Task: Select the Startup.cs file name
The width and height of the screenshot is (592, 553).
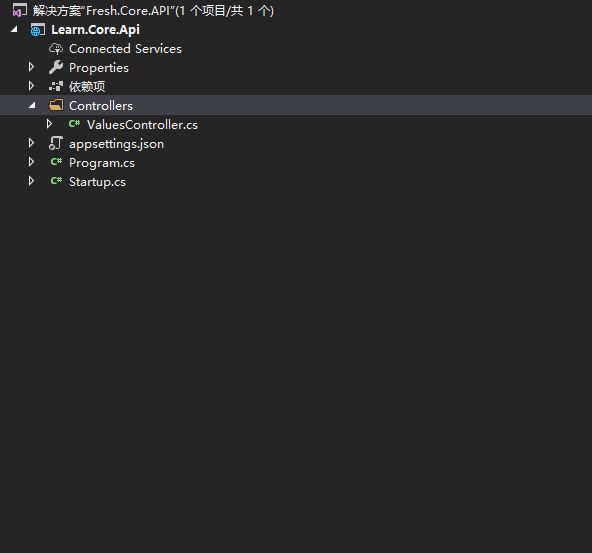Action: (x=97, y=182)
